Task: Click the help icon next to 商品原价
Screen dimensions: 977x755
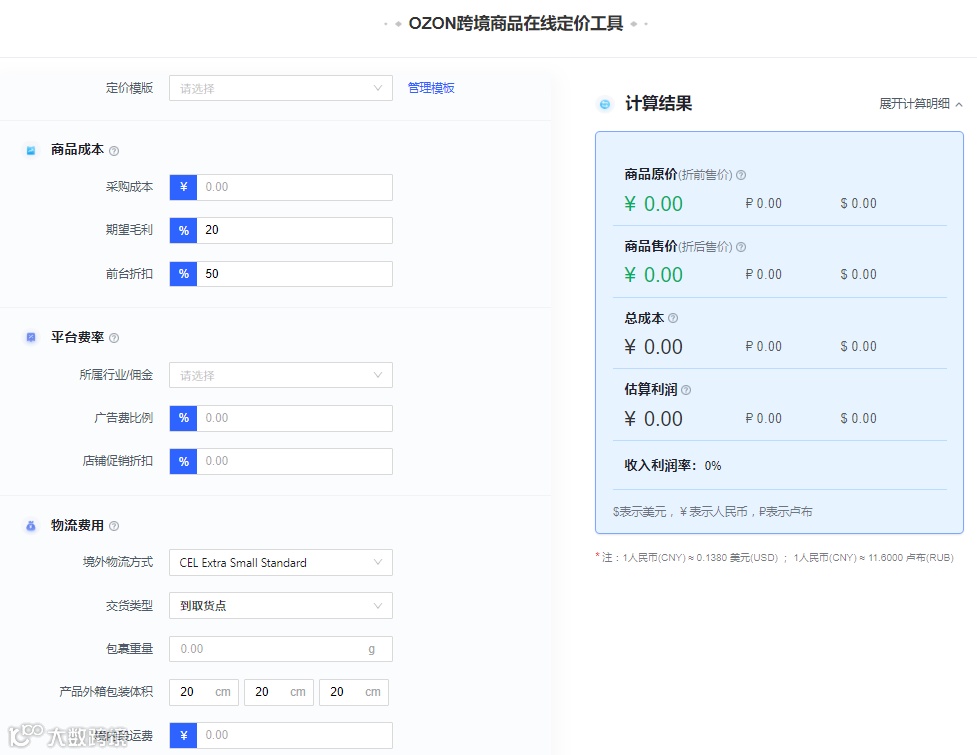Action: coord(741,175)
